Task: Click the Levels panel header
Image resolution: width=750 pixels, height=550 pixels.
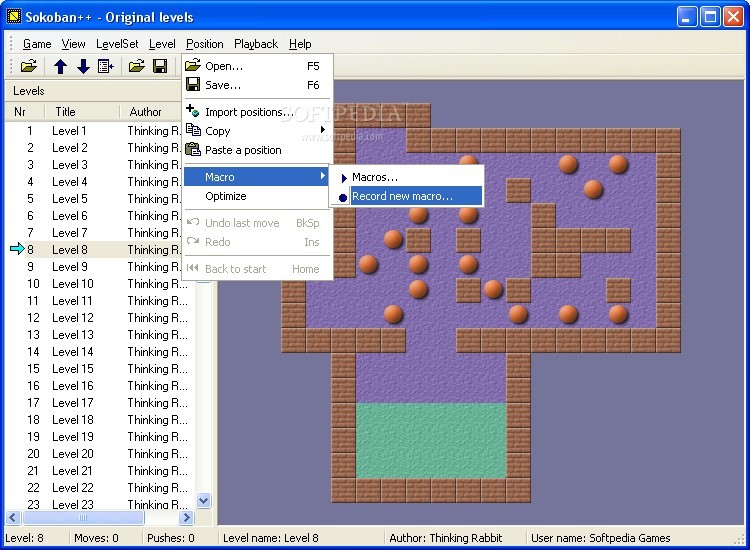Action: [93, 91]
